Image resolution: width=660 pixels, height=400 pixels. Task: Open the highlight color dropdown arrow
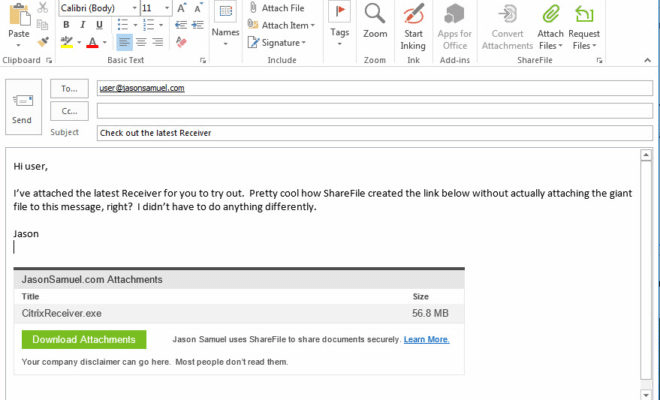[79, 42]
